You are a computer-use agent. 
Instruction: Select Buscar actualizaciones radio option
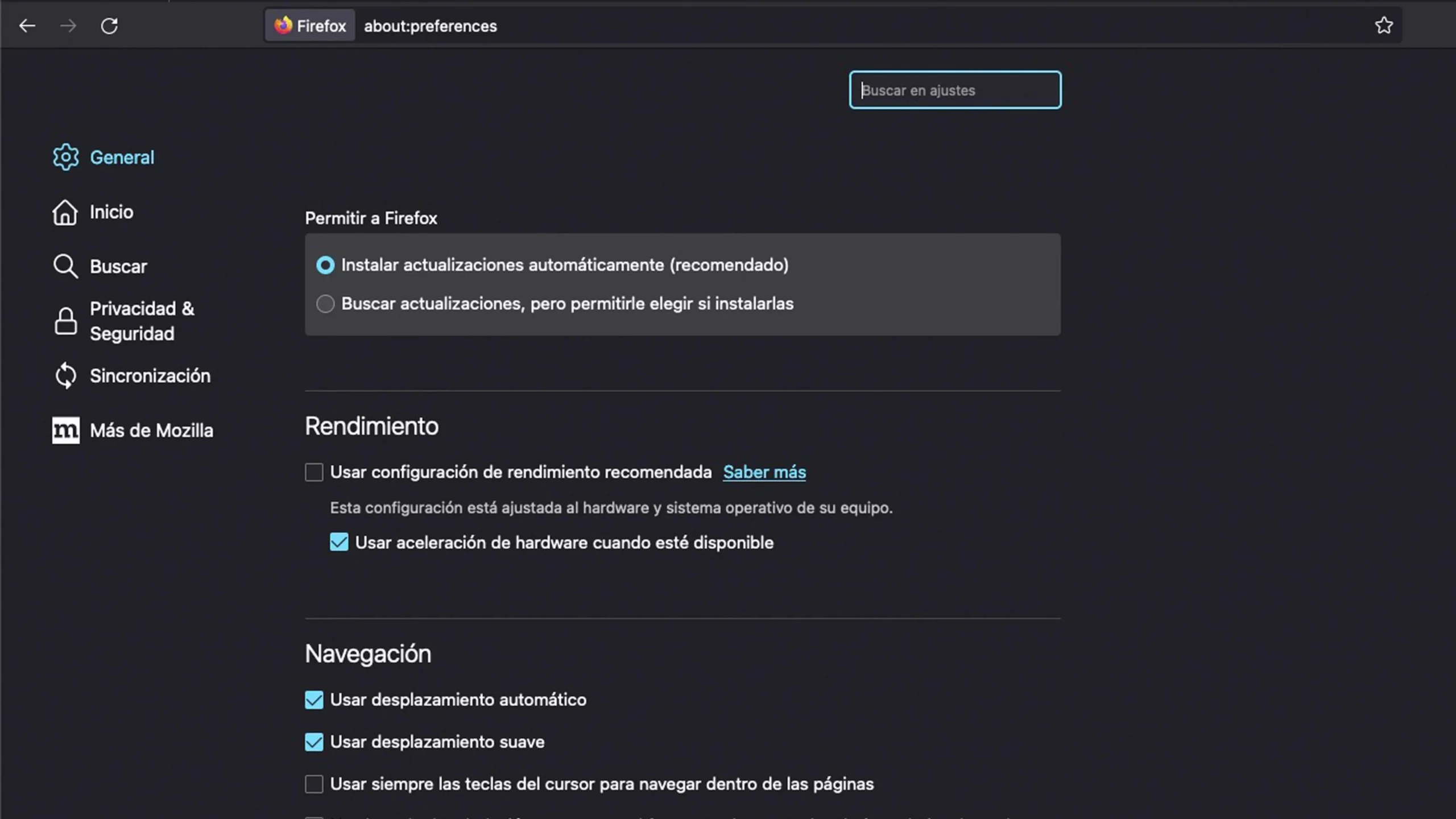(x=325, y=304)
